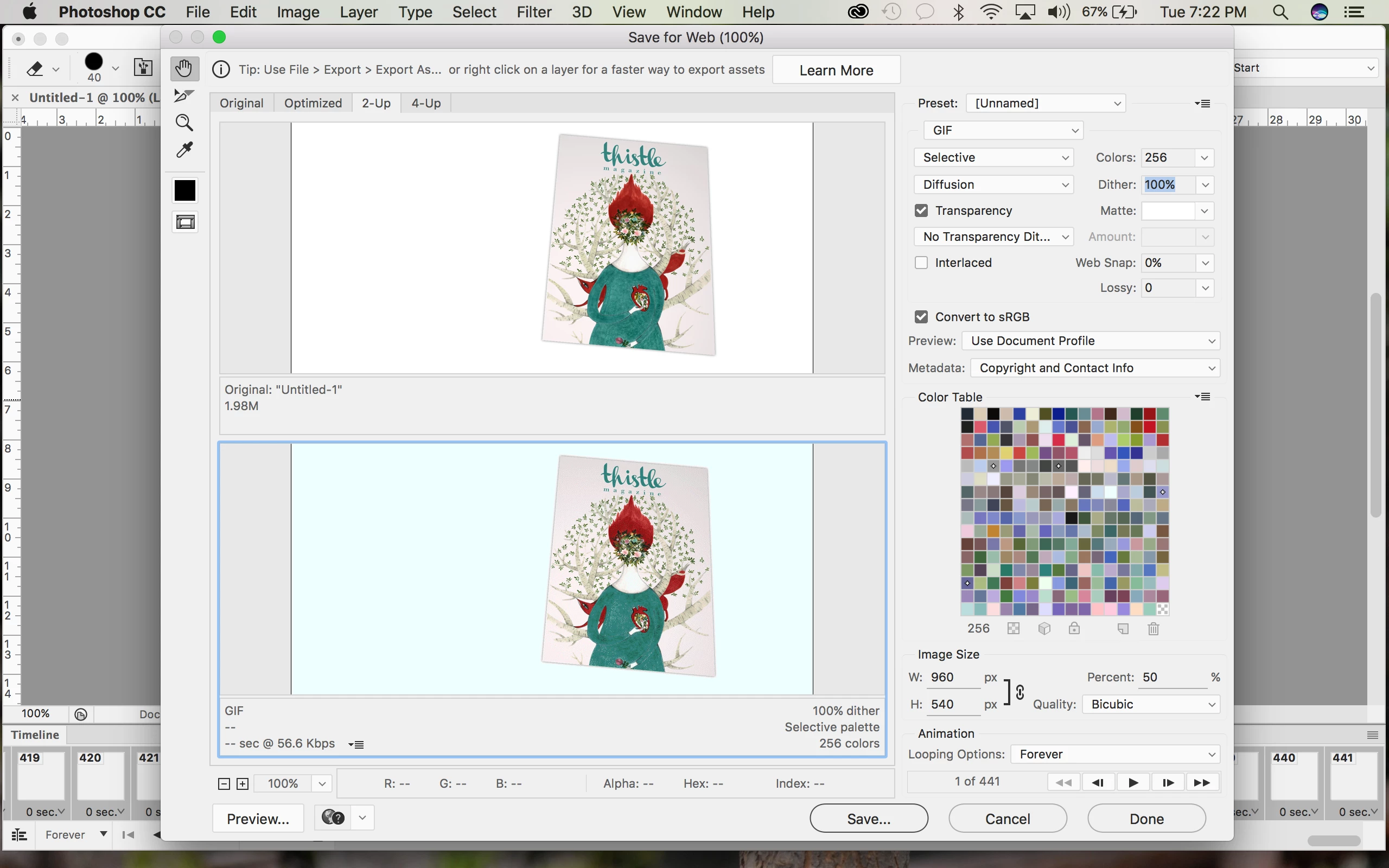The height and width of the screenshot is (868, 1389).
Task: Switch to the 4-Up tab
Action: click(426, 103)
